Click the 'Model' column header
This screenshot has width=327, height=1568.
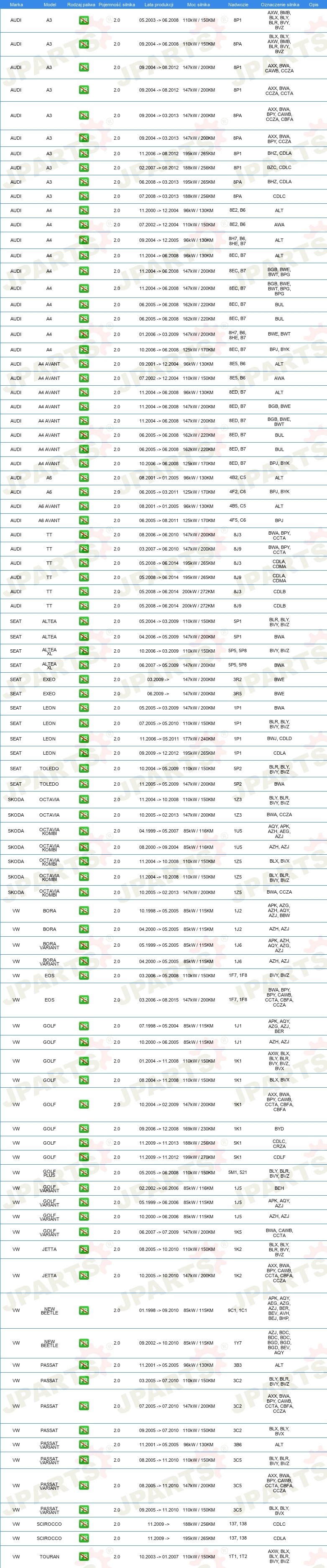pos(49,4)
